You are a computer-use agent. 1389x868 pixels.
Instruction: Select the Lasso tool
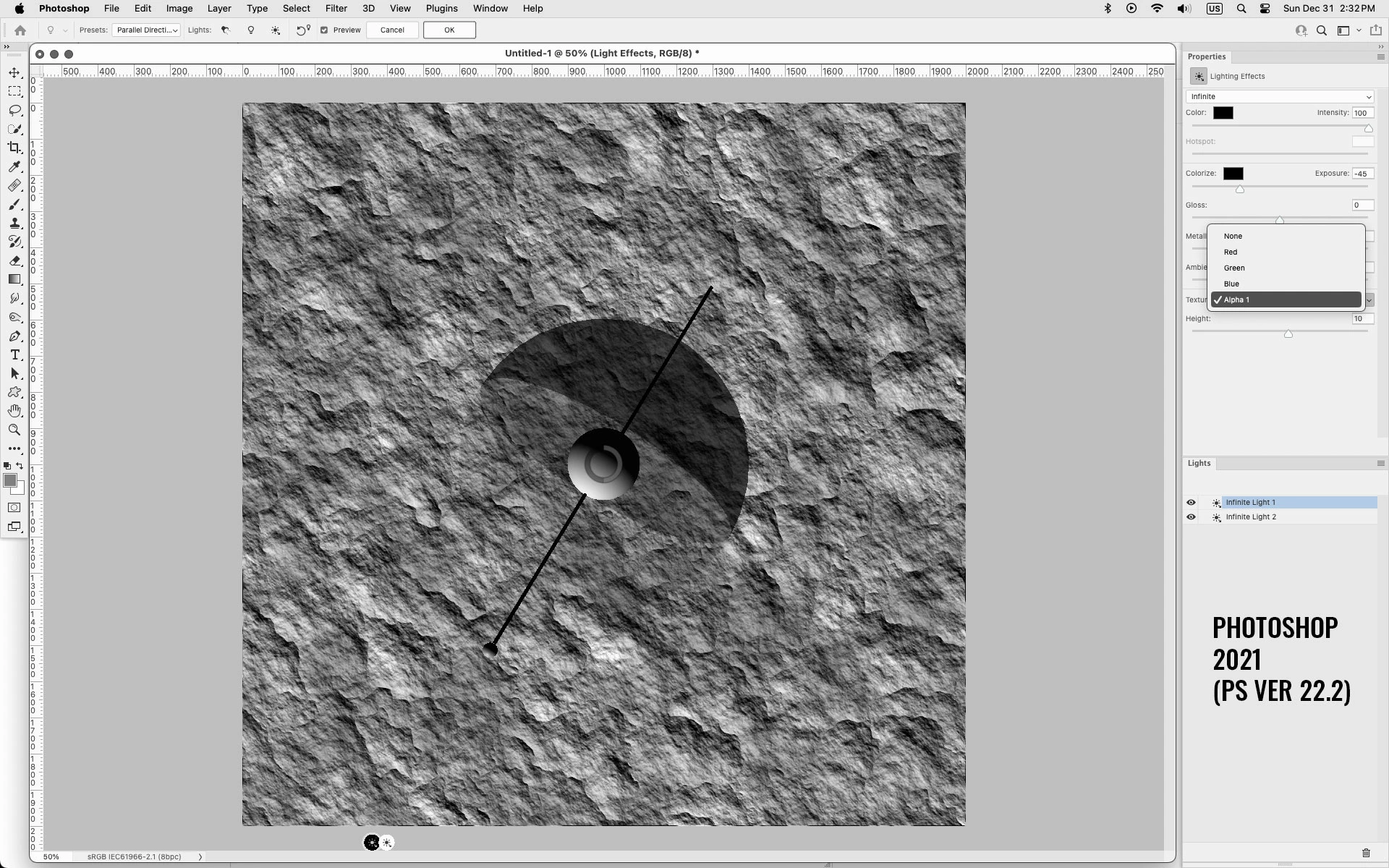pyautogui.click(x=14, y=110)
